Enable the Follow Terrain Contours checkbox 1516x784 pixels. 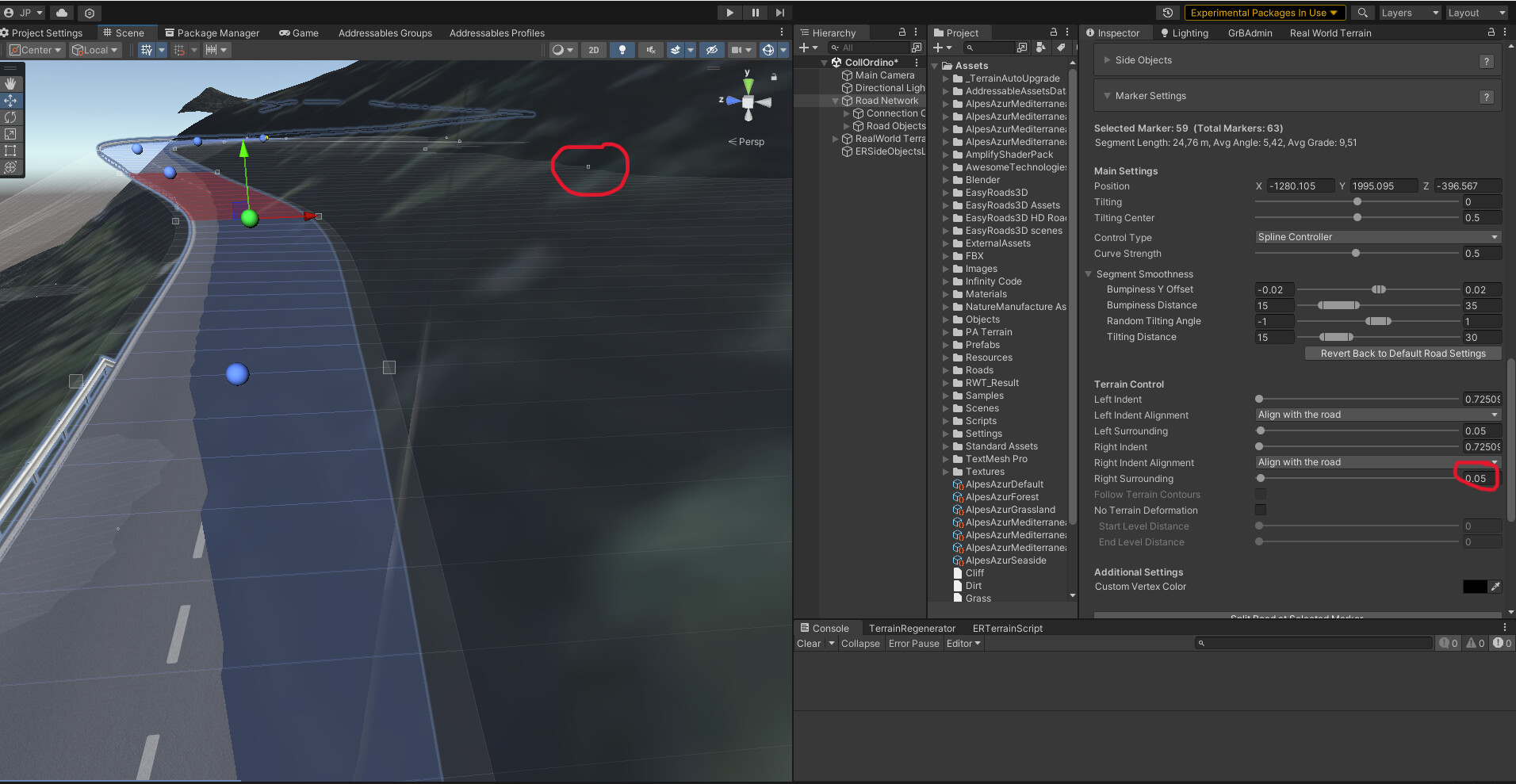(1261, 494)
